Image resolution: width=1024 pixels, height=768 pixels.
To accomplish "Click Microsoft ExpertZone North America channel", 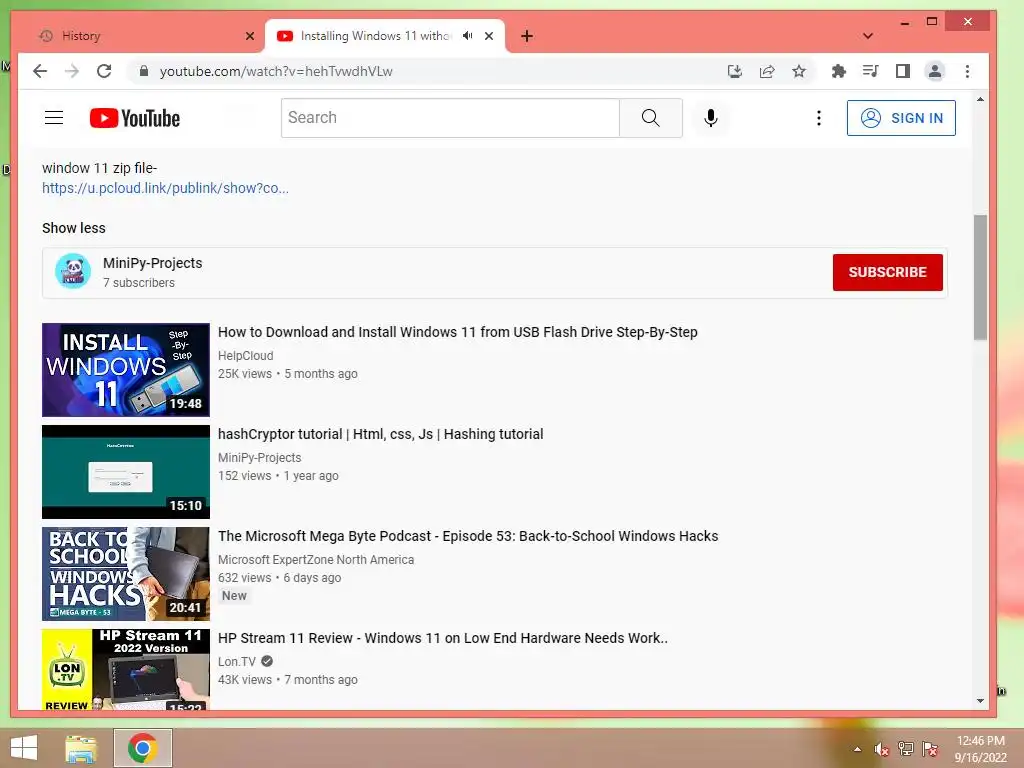I will [315, 559].
